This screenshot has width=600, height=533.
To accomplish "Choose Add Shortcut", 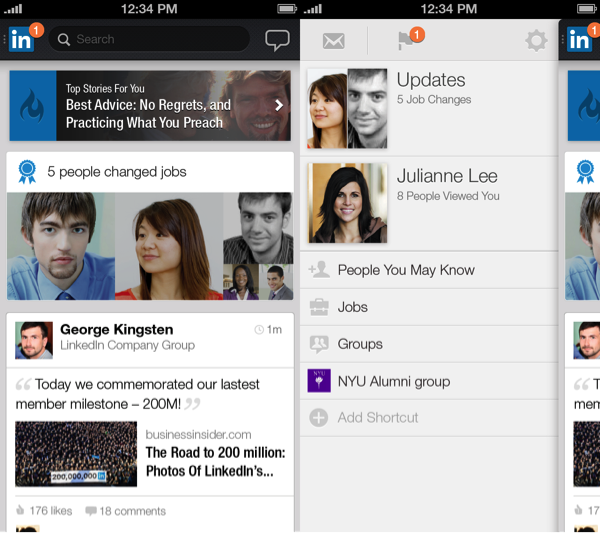I will pos(429,418).
